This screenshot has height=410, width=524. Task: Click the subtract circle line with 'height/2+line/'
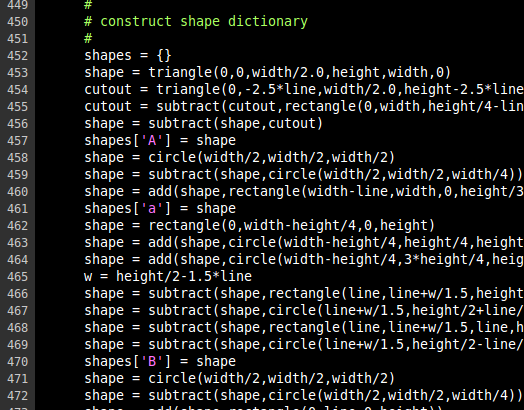click(304, 311)
